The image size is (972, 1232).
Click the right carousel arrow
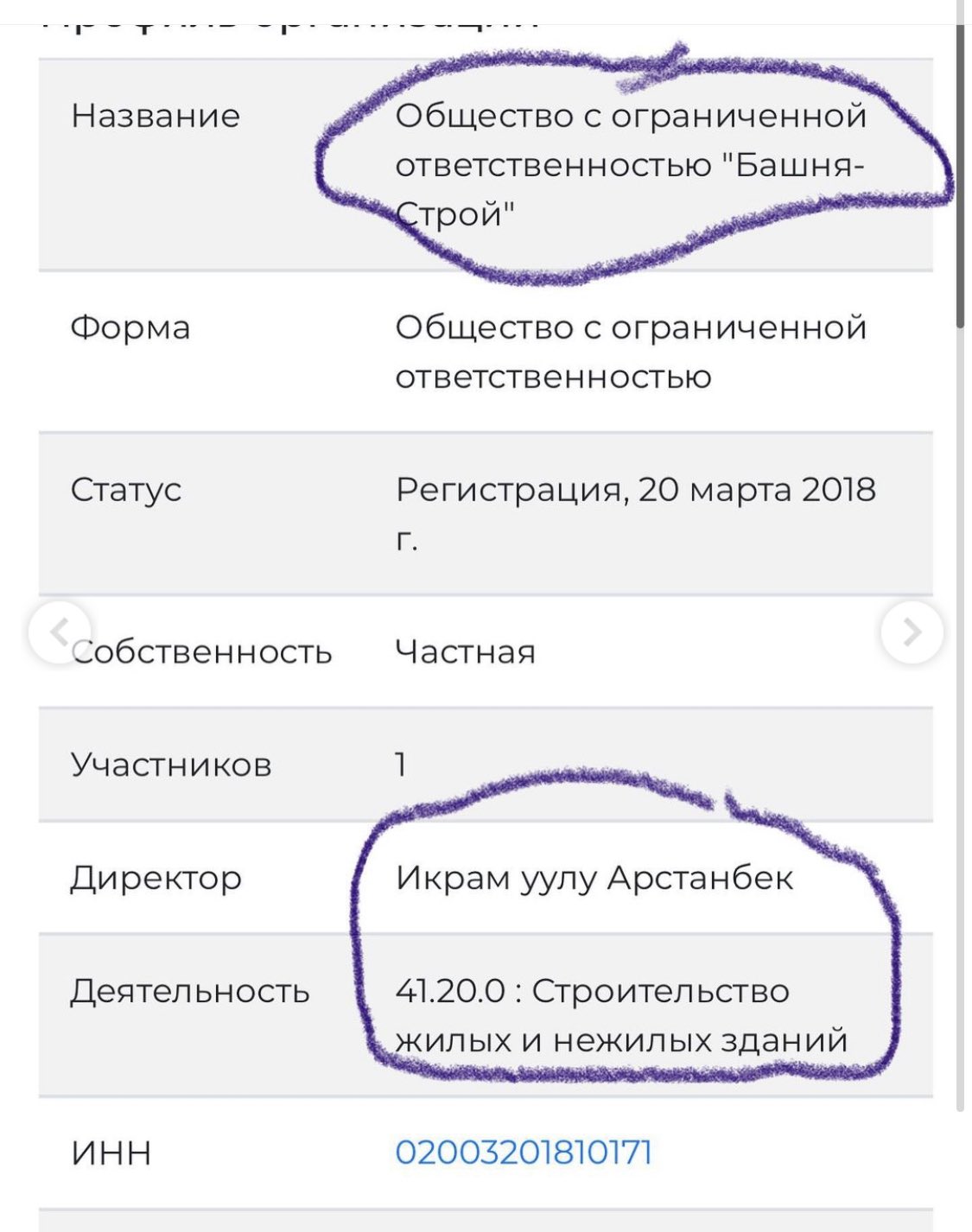click(912, 632)
